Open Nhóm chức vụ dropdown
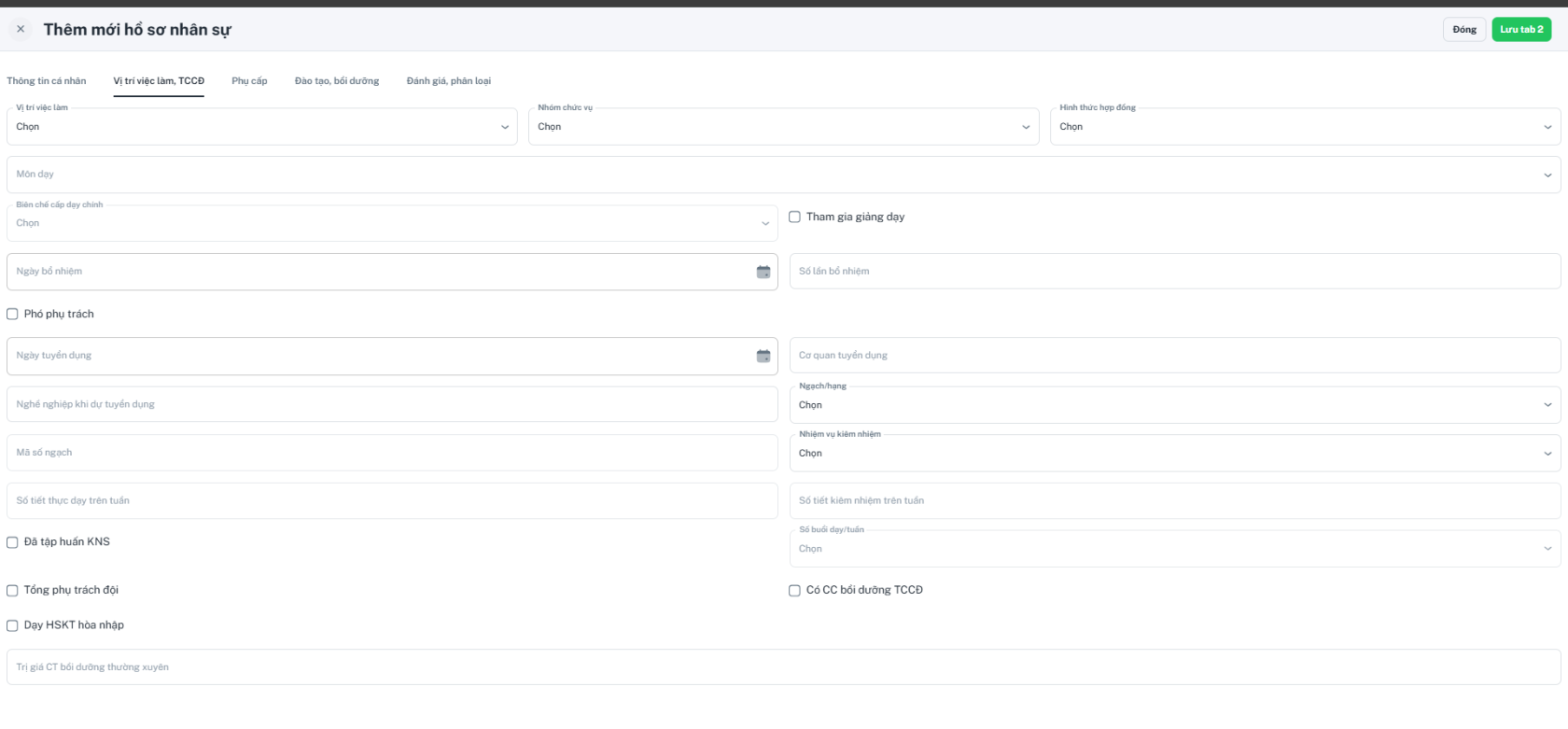This screenshot has width=1568, height=729. (x=784, y=127)
